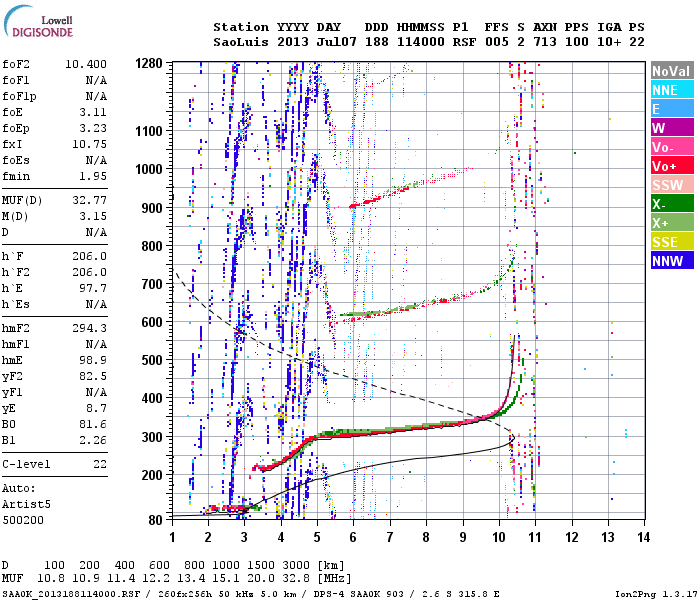
Task: Click the 500200 text under Artist5
Action: [x=23, y=520]
